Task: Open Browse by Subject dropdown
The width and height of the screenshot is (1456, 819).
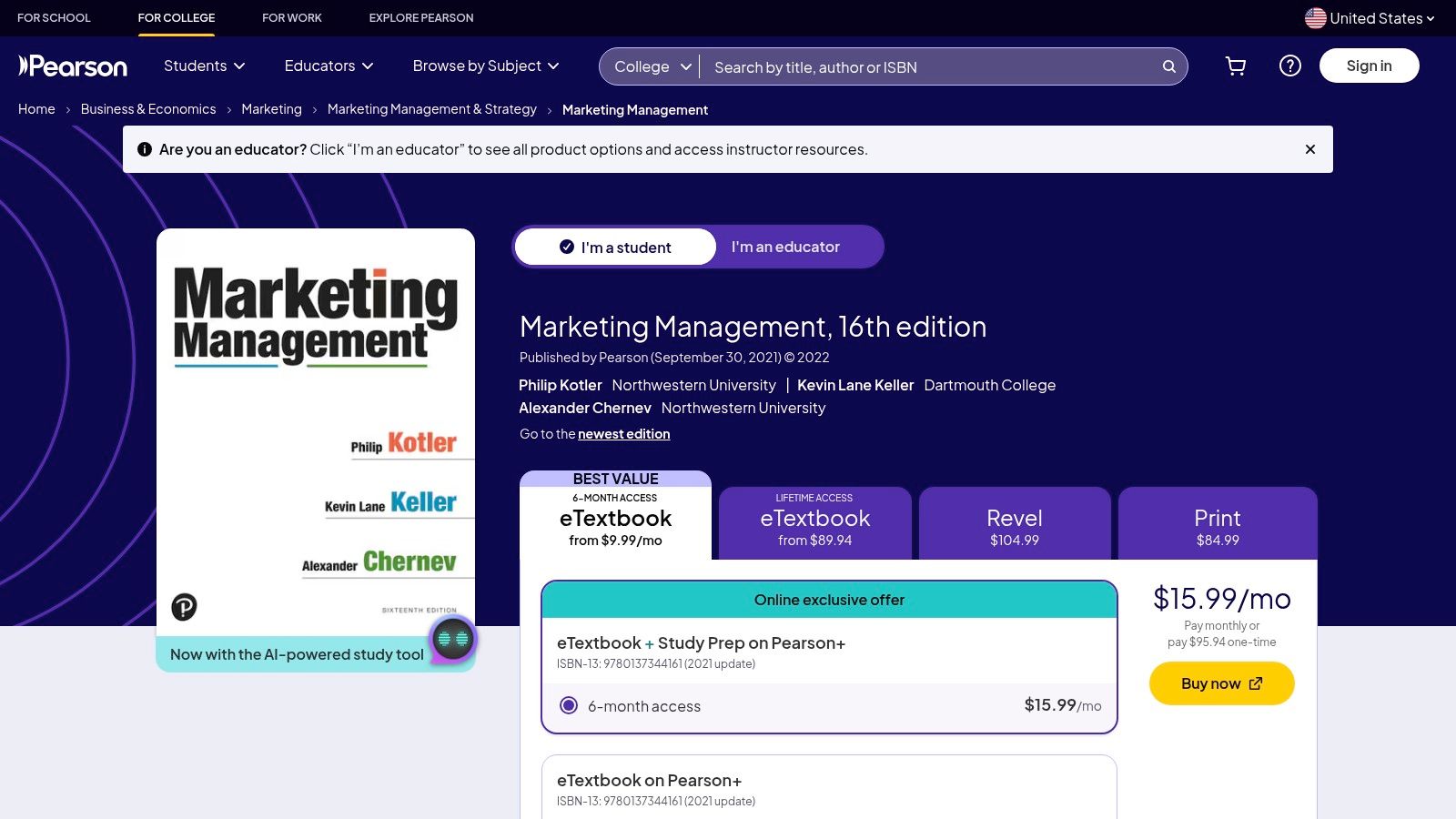Action: [x=485, y=66]
